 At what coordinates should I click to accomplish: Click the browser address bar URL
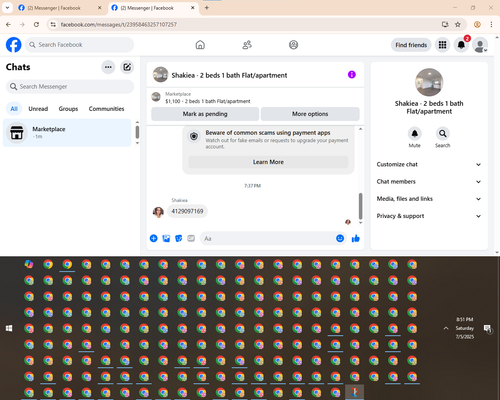click(119, 24)
